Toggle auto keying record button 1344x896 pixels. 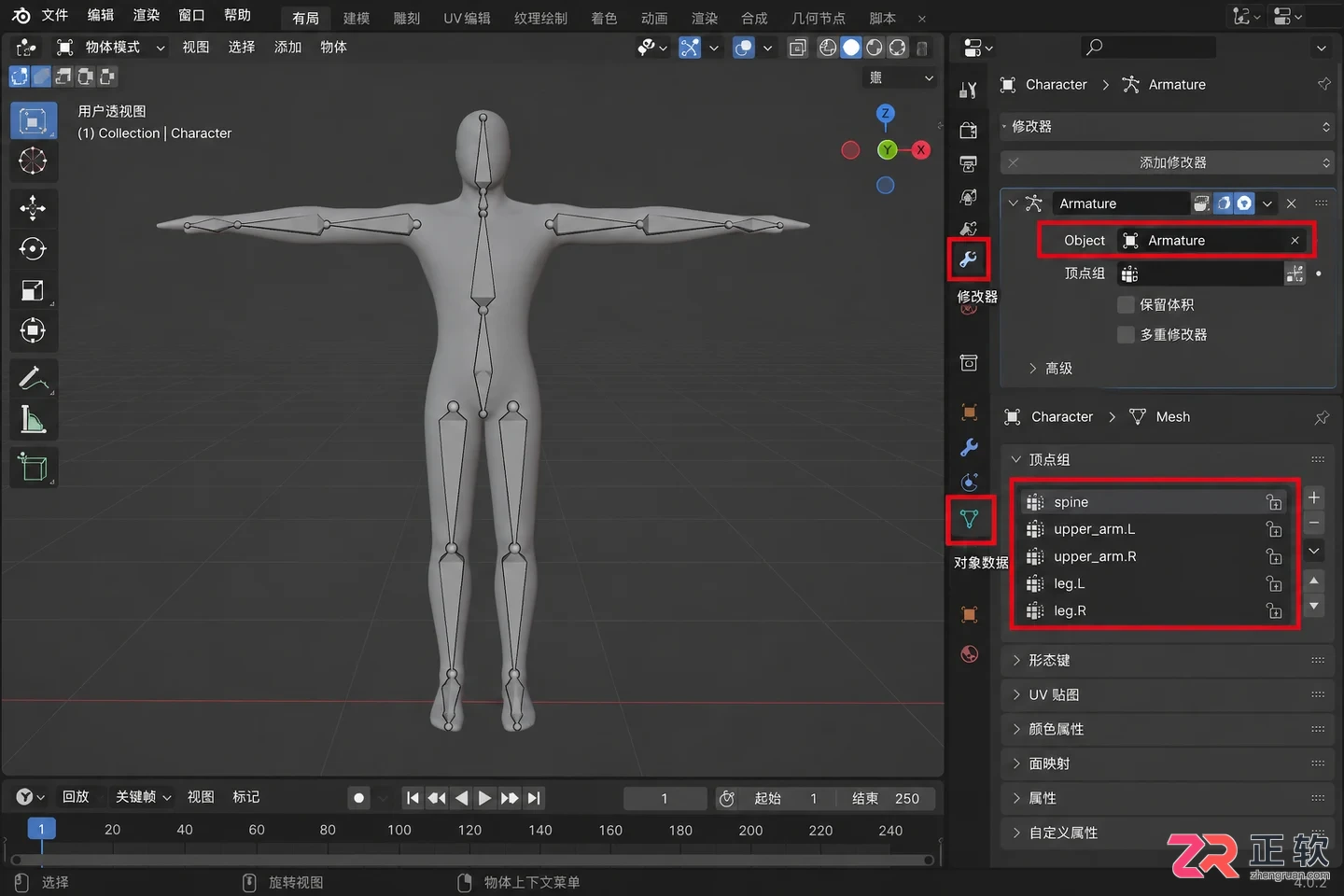358,798
